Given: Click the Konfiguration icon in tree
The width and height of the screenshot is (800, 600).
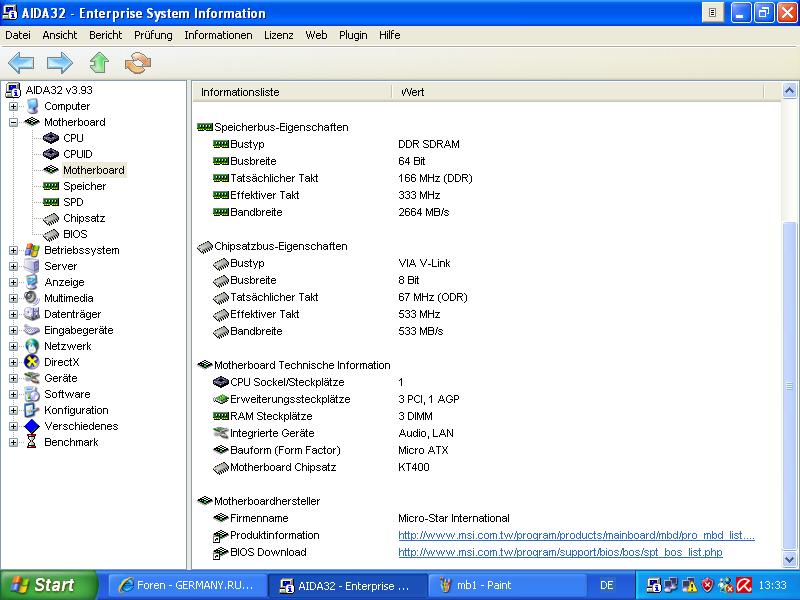Looking at the screenshot, I should pyautogui.click(x=32, y=410).
